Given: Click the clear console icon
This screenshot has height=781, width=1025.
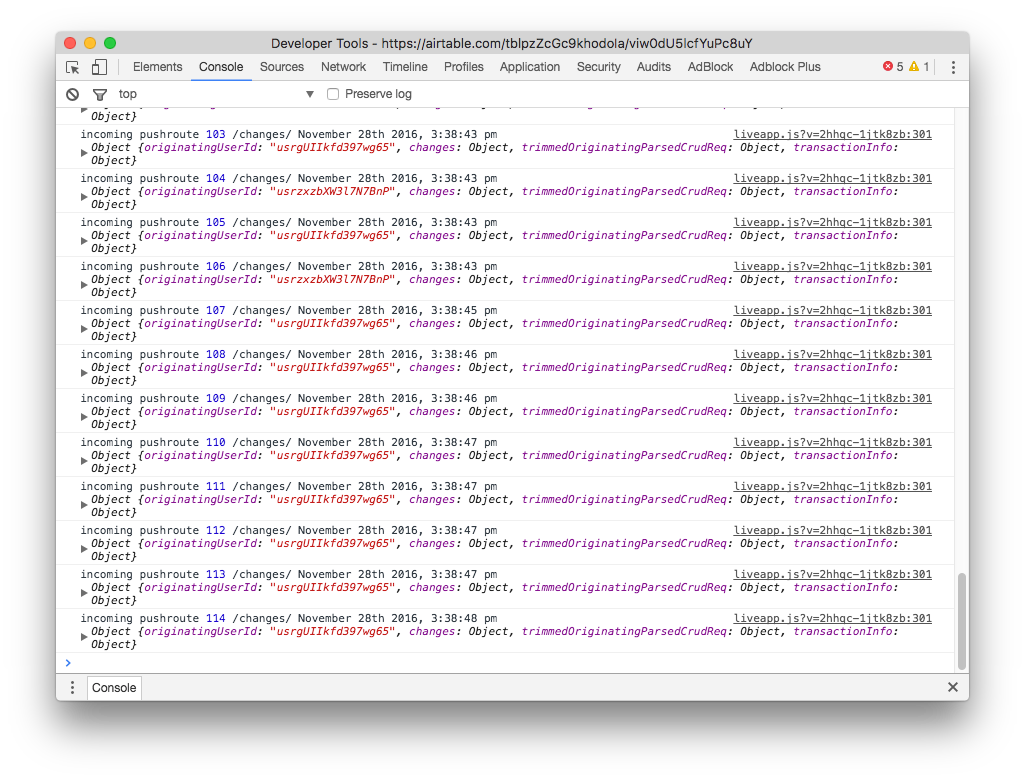Looking at the screenshot, I should pos(70,93).
